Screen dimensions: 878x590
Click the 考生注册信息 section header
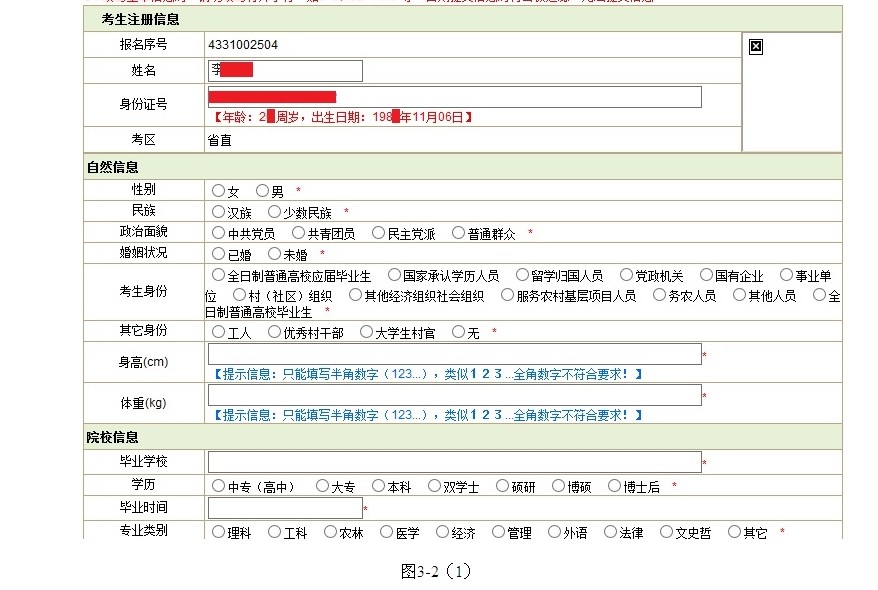pos(141,20)
